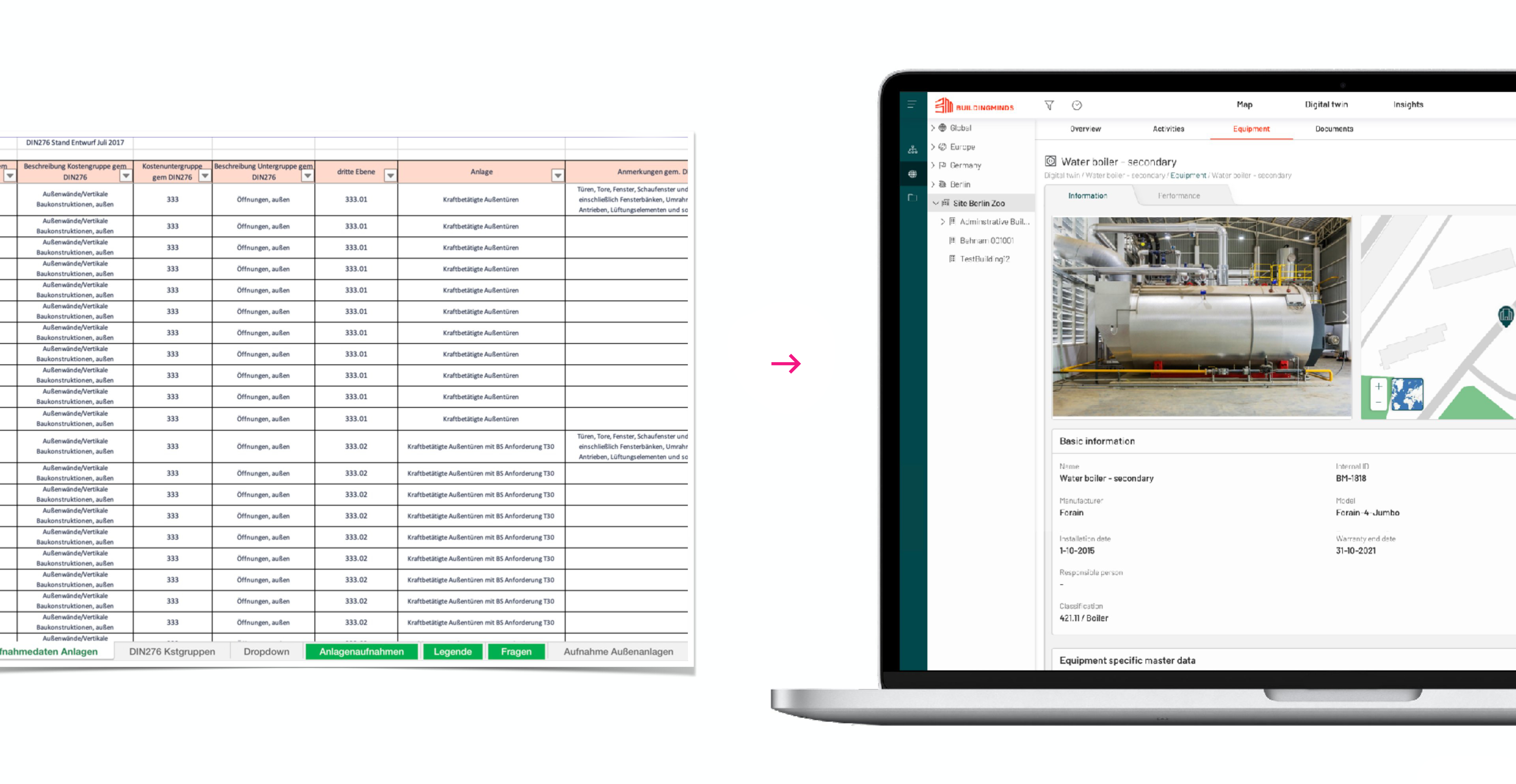Select the Information sub-tab
This screenshot has height=784, width=1516.
(1088, 196)
